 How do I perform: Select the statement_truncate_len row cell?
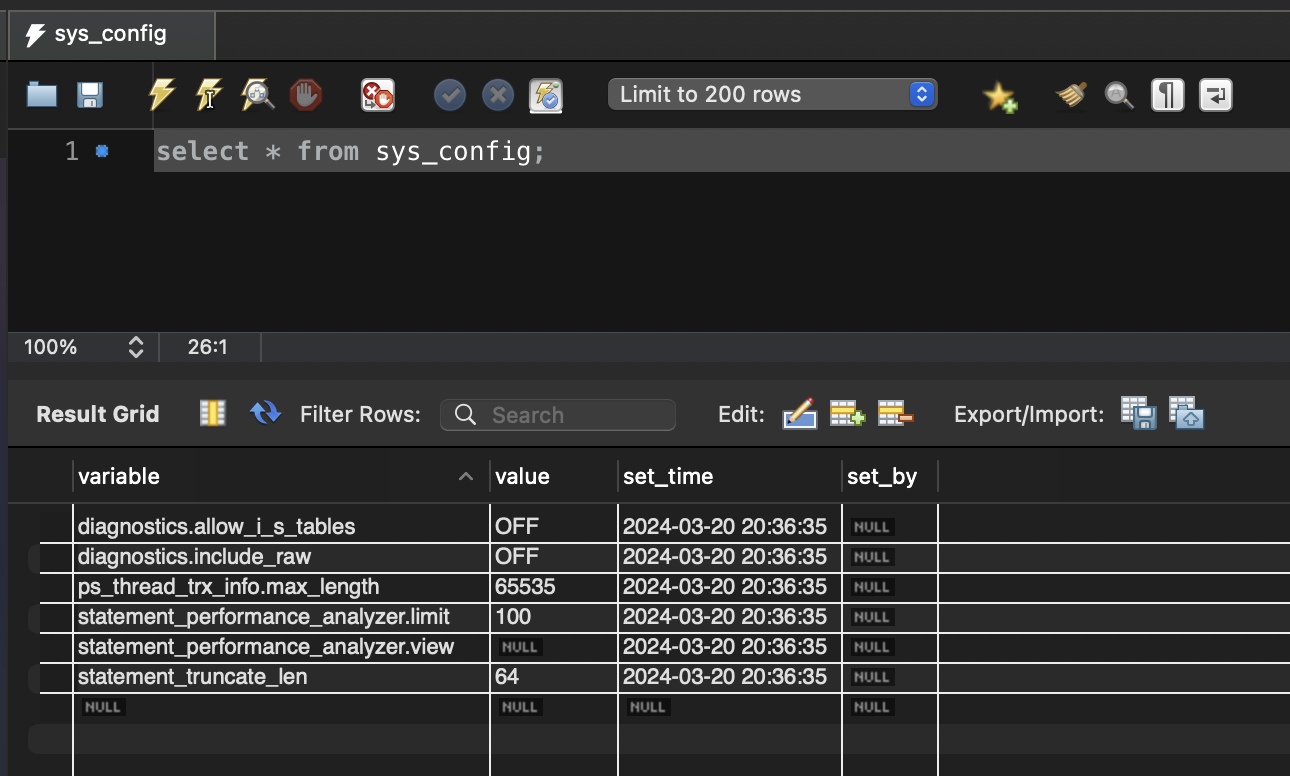[192, 677]
